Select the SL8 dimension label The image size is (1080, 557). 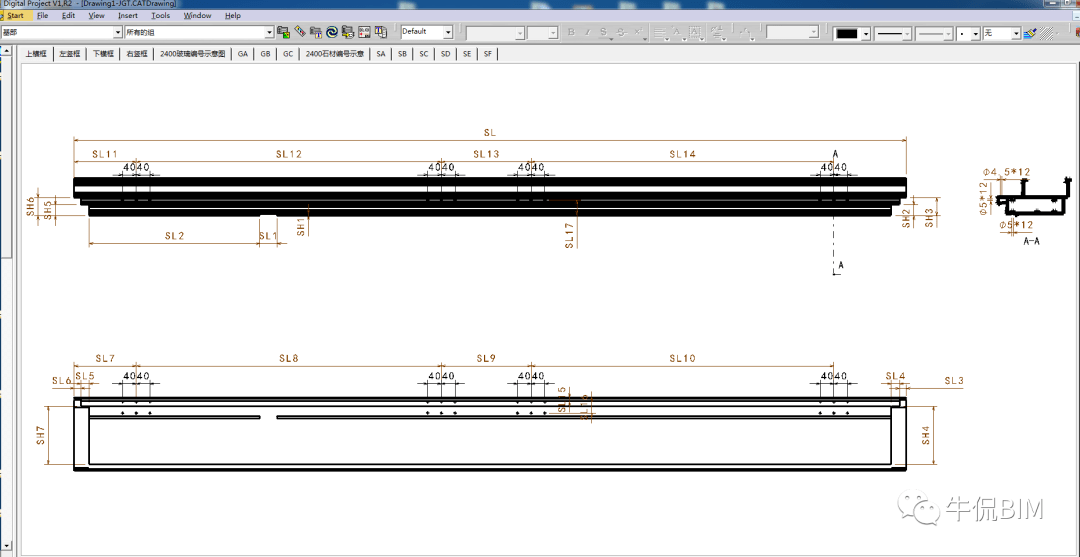point(289,358)
